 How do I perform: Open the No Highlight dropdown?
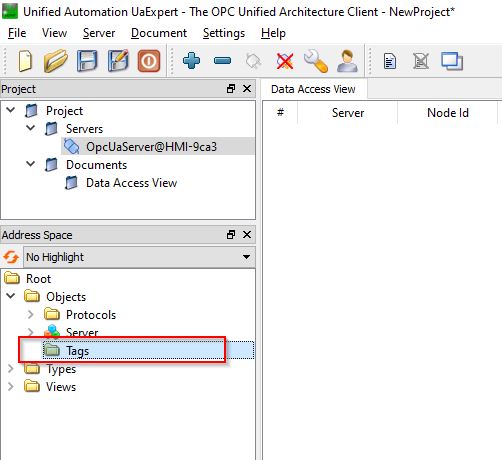[139, 257]
